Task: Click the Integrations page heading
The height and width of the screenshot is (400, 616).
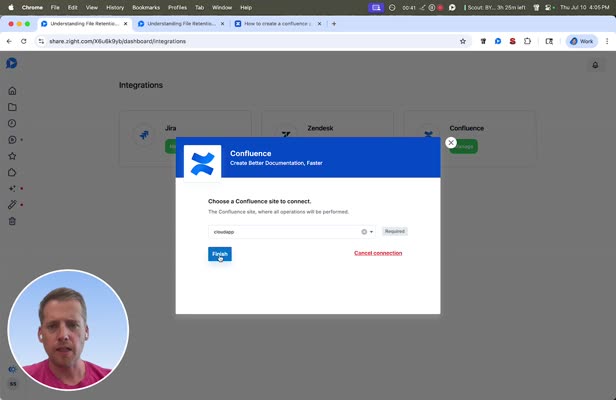Action: (141, 85)
